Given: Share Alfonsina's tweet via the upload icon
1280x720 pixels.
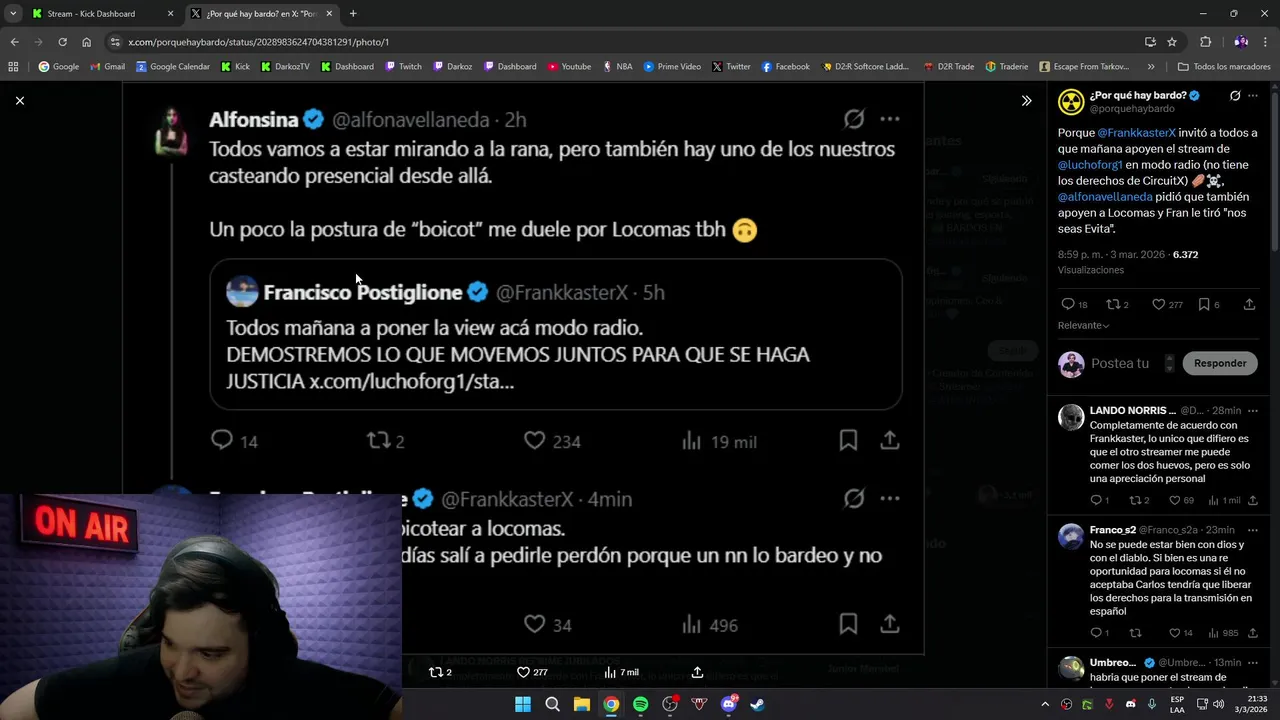Looking at the screenshot, I should click(x=890, y=441).
